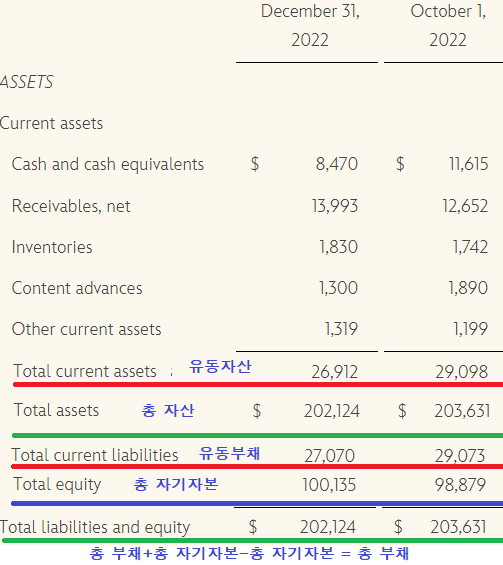
Task: Click the Korean annotation 유동부채
Action: click(230, 453)
